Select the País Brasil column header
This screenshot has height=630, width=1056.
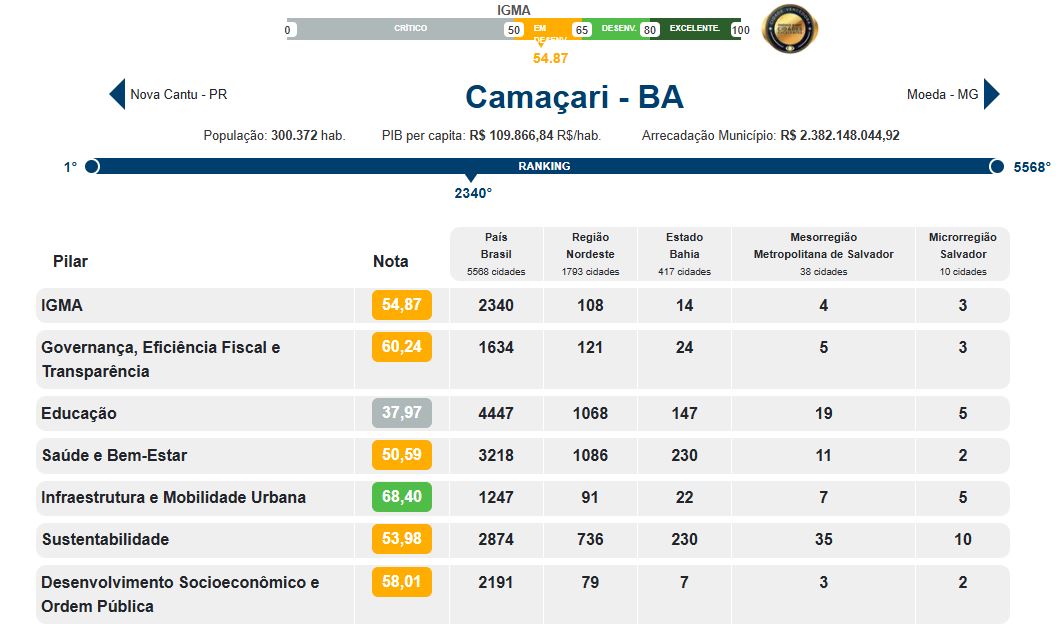[x=496, y=254]
